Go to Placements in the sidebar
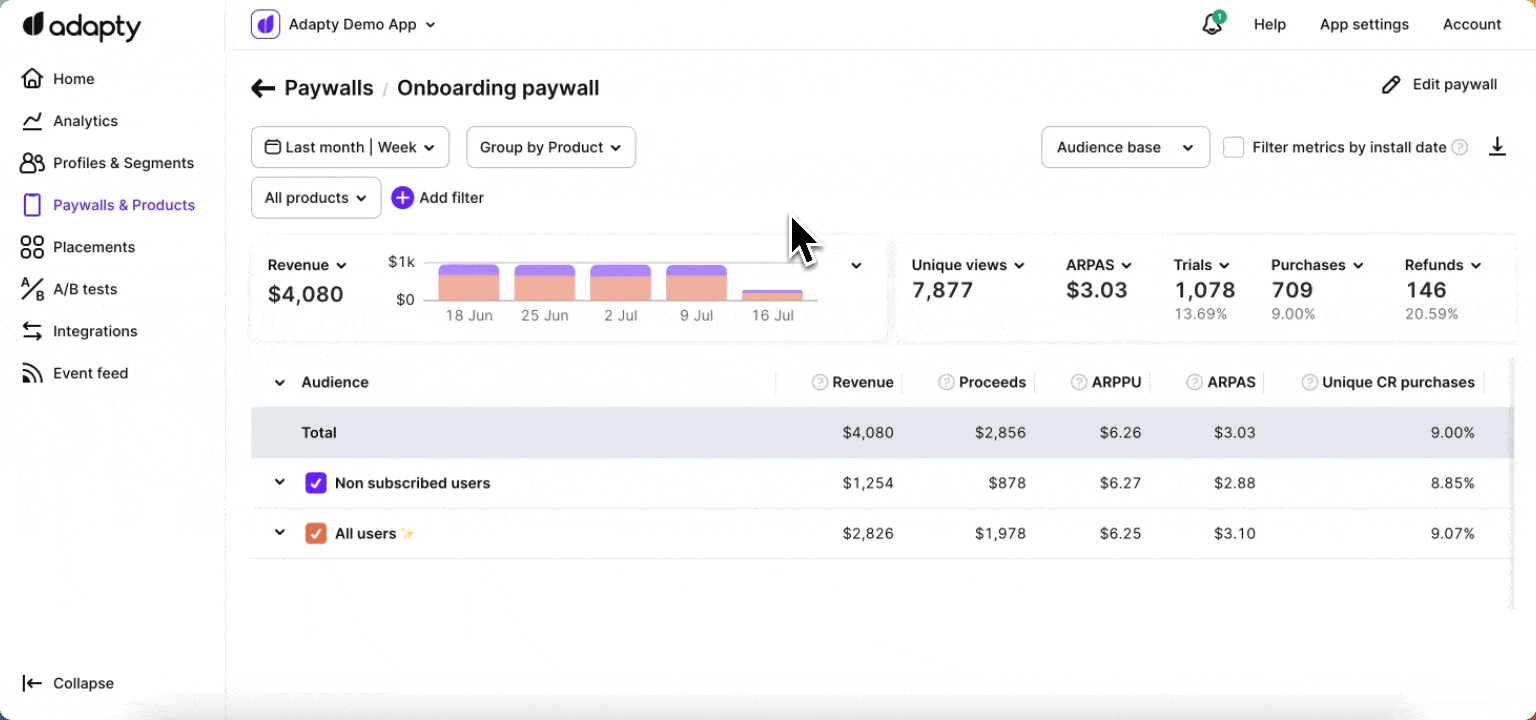Image resolution: width=1536 pixels, height=720 pixels. [93, 247]
